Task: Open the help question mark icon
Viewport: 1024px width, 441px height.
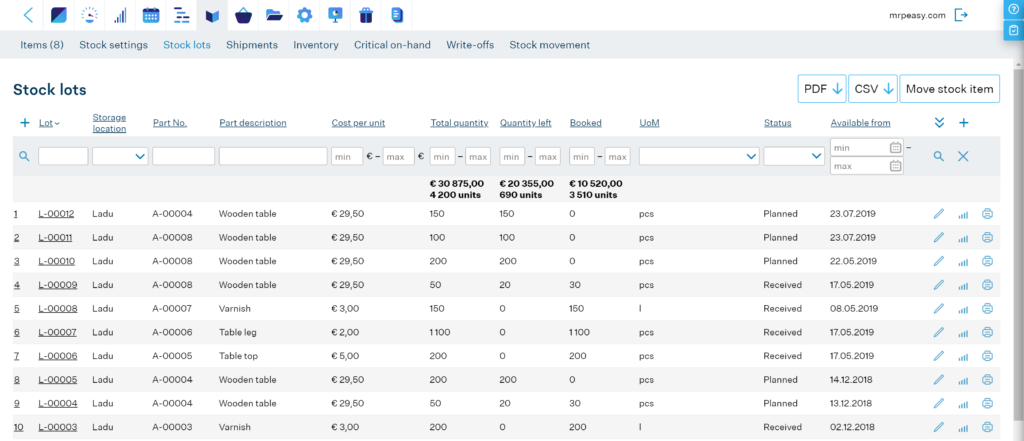Action: (x=1014, y=9)
